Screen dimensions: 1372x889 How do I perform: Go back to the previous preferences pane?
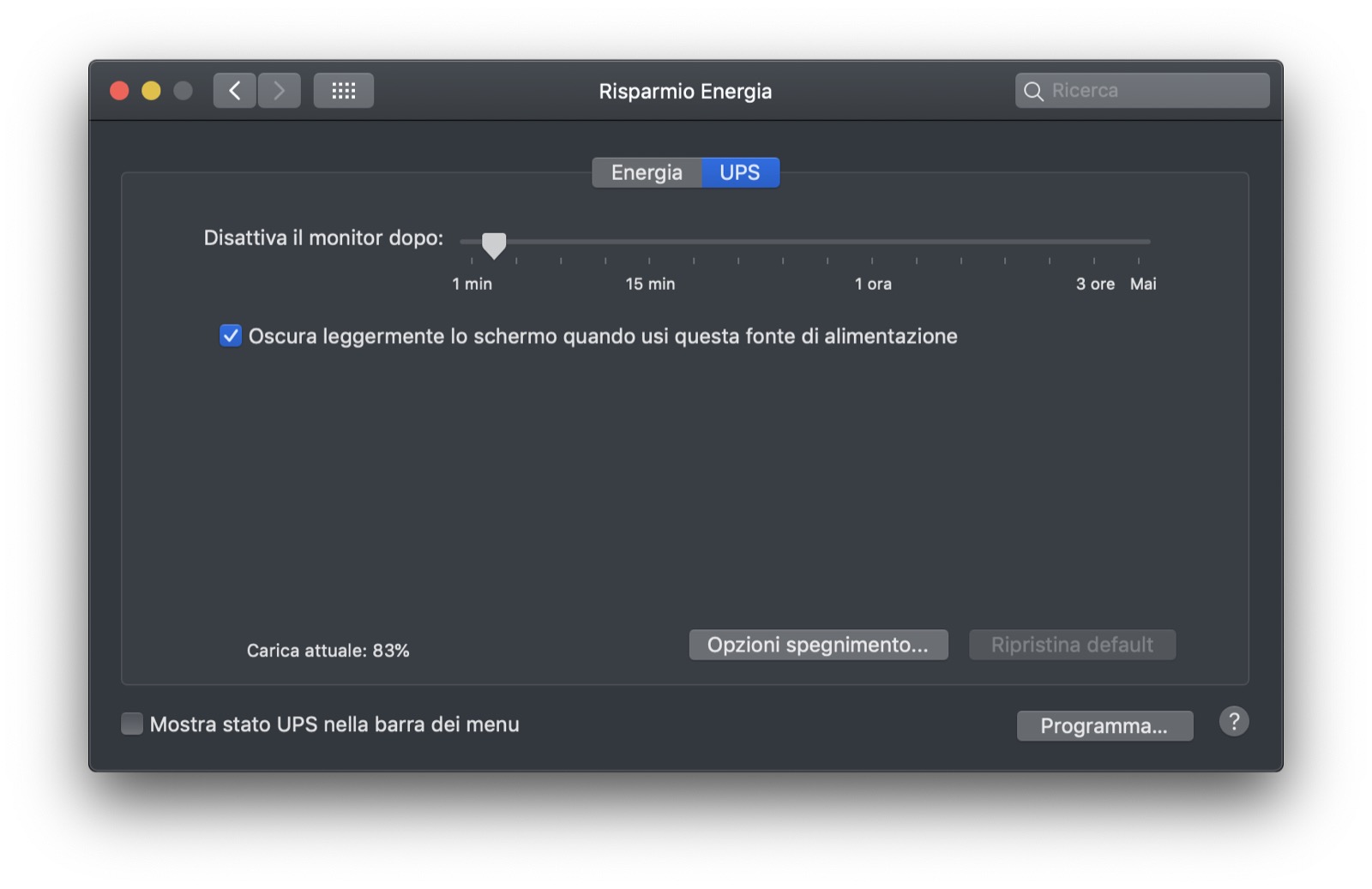(x=234, y=90)
